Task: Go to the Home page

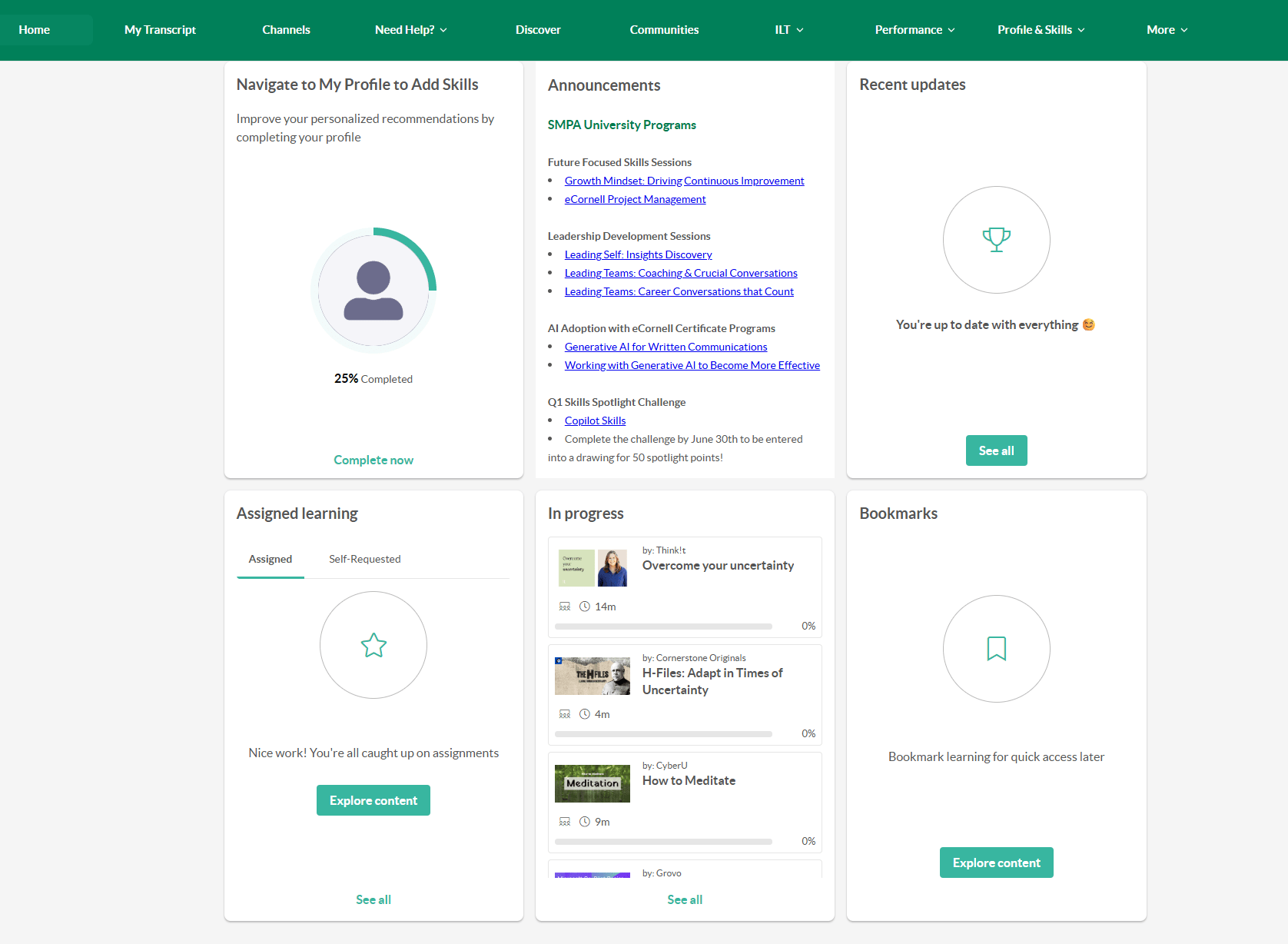Action: pyautogui.click(x=35, y=30)
